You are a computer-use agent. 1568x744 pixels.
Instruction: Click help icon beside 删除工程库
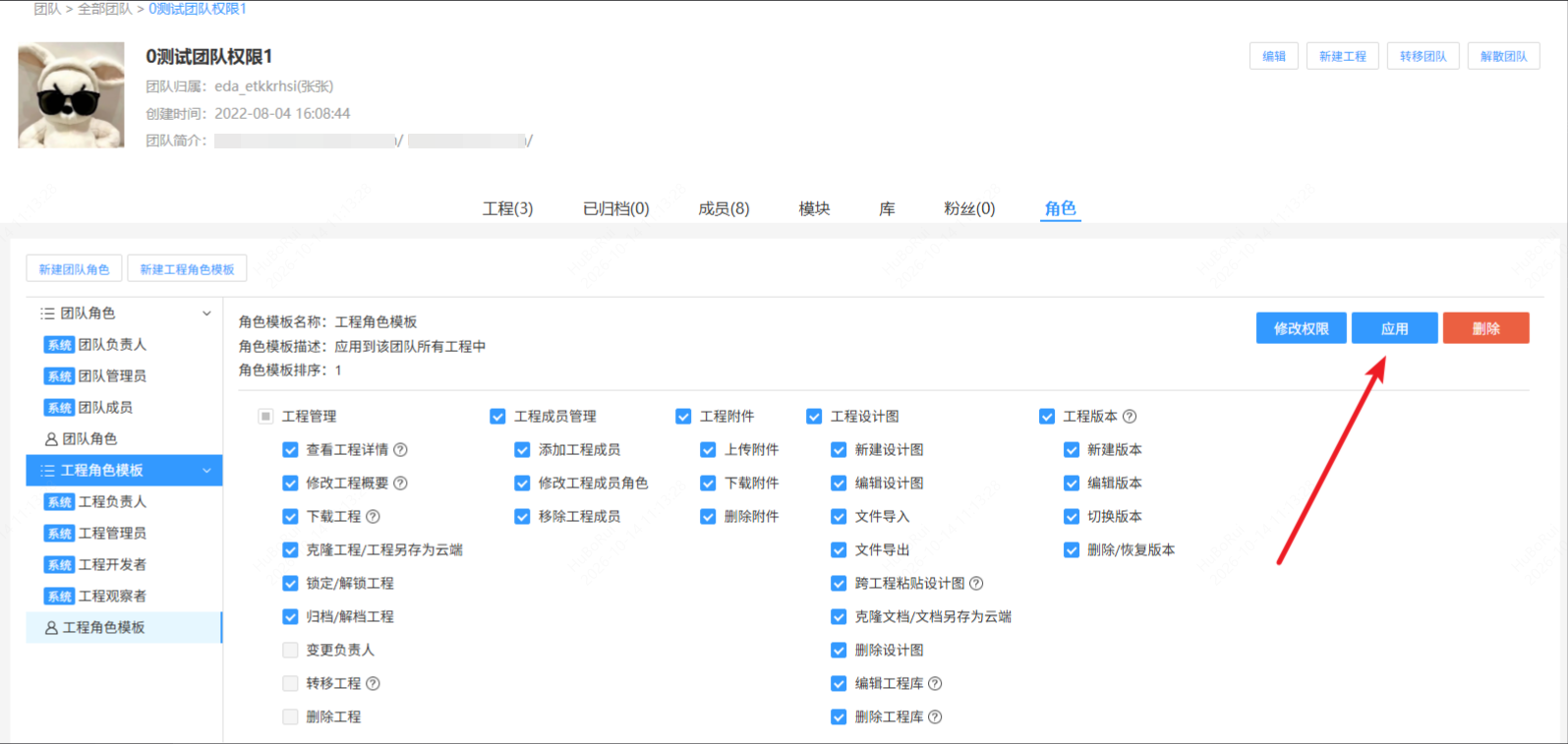[x=935, y=717]
